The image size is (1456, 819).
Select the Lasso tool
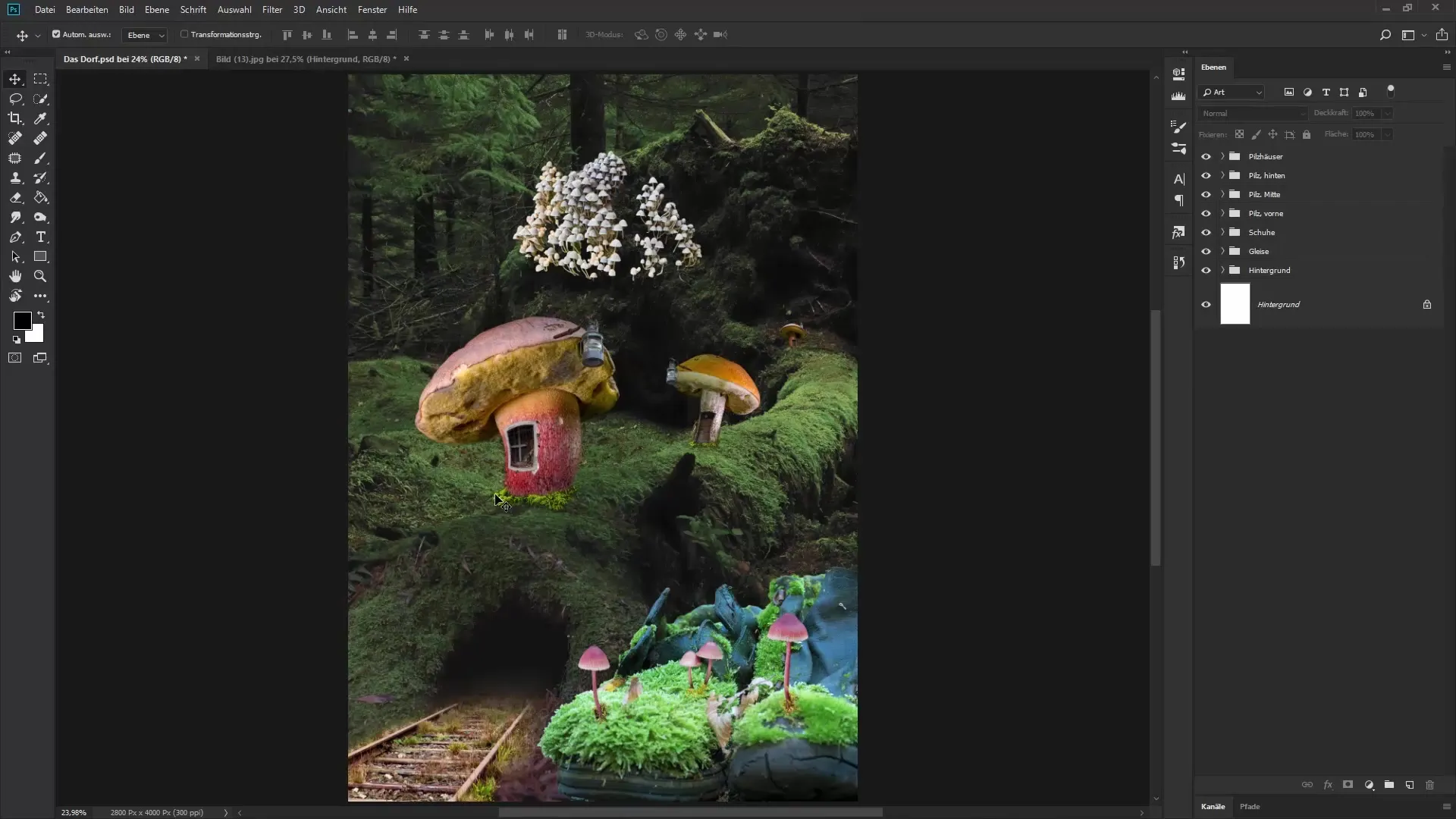coord(15,99)
